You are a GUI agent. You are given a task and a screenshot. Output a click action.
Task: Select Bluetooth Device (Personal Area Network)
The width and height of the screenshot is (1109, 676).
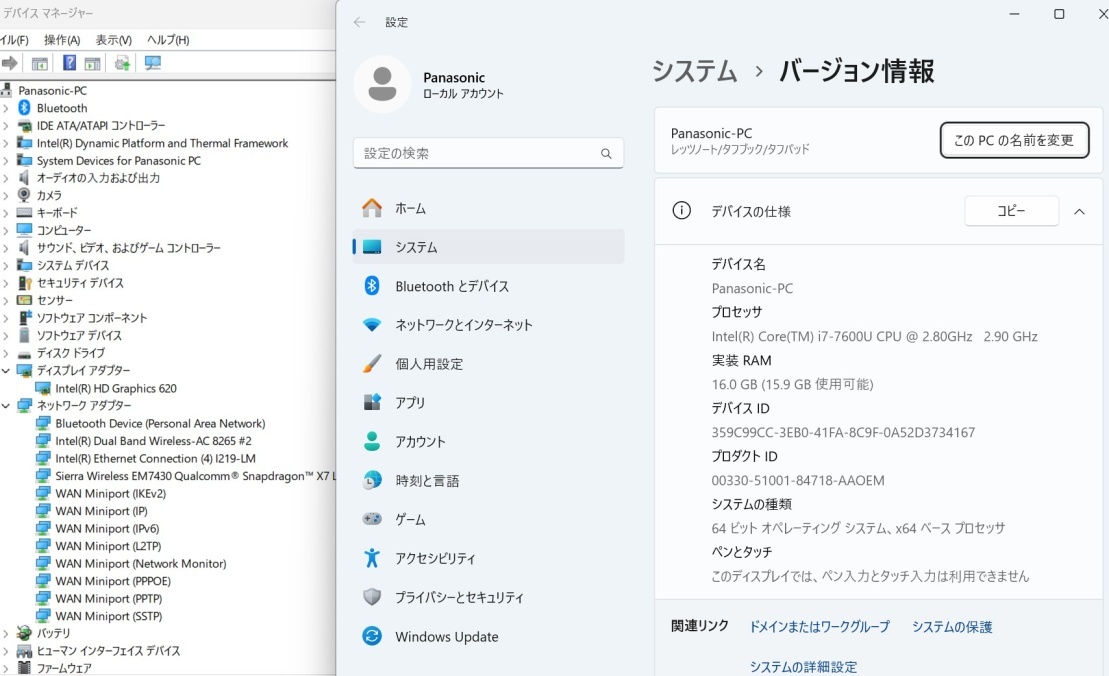161,423
